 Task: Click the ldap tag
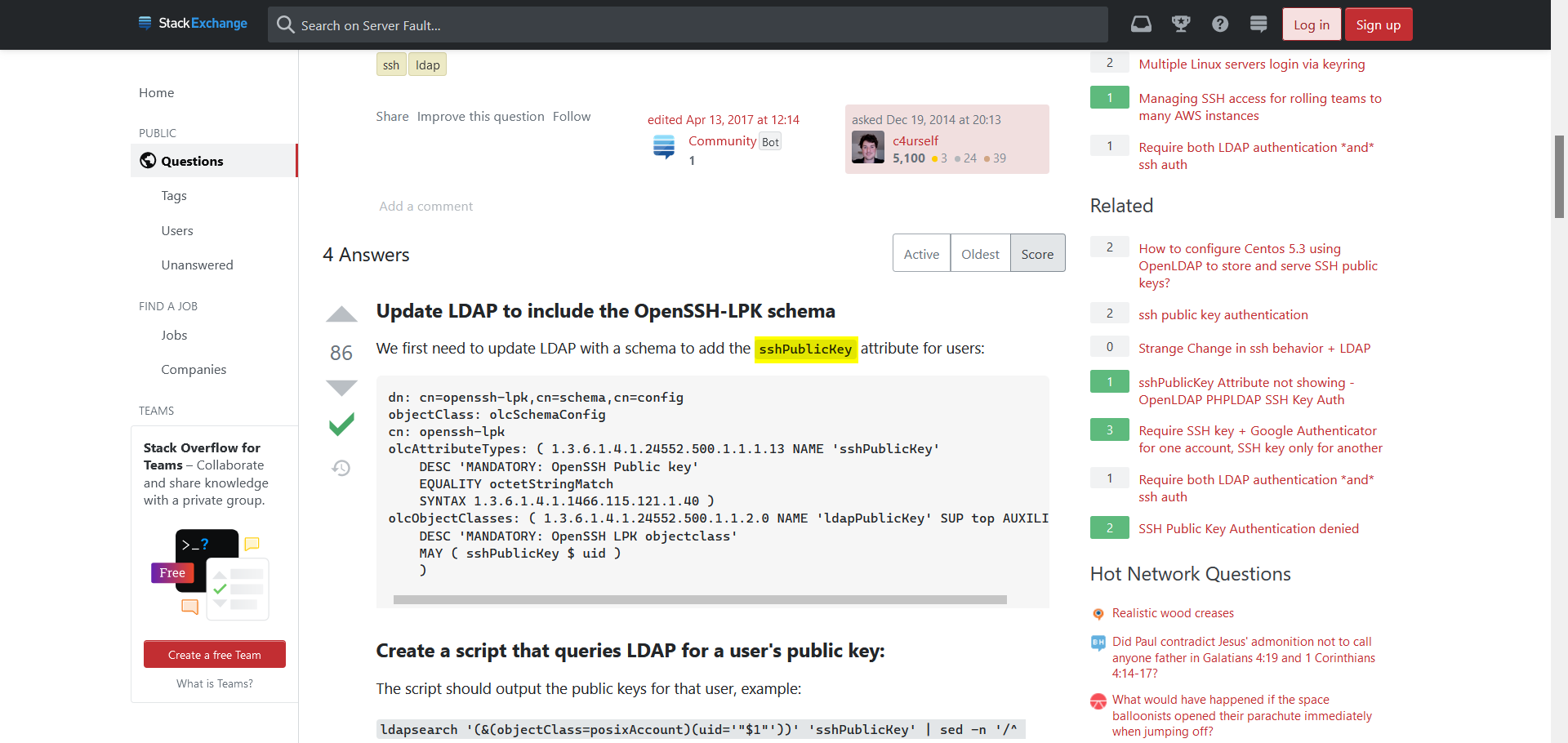[427, 65]
